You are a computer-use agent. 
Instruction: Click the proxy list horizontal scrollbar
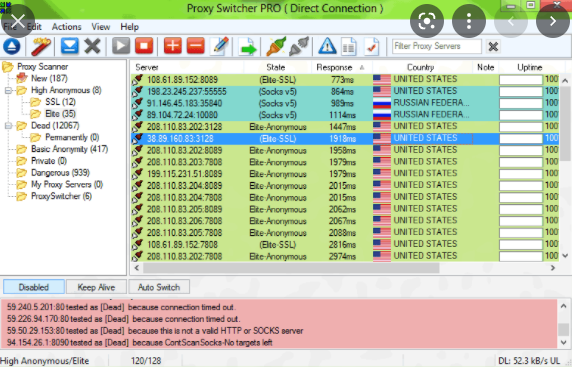click(291, 268)
